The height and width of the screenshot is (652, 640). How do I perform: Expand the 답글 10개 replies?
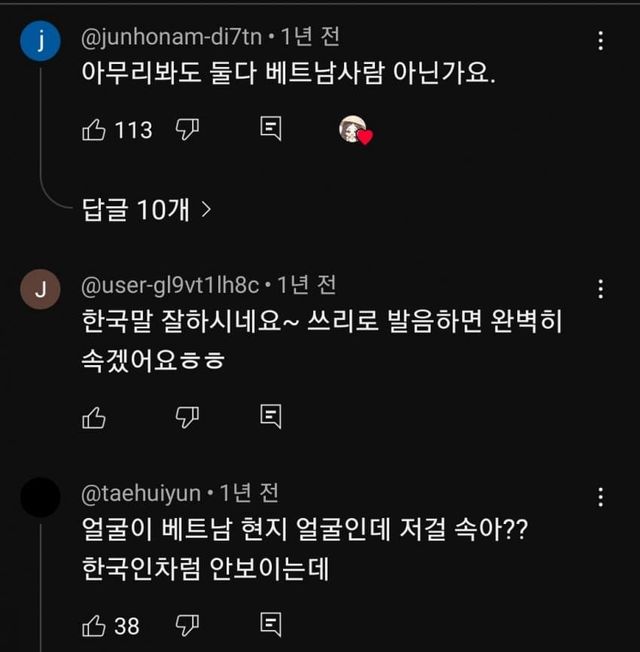point(146,209)
